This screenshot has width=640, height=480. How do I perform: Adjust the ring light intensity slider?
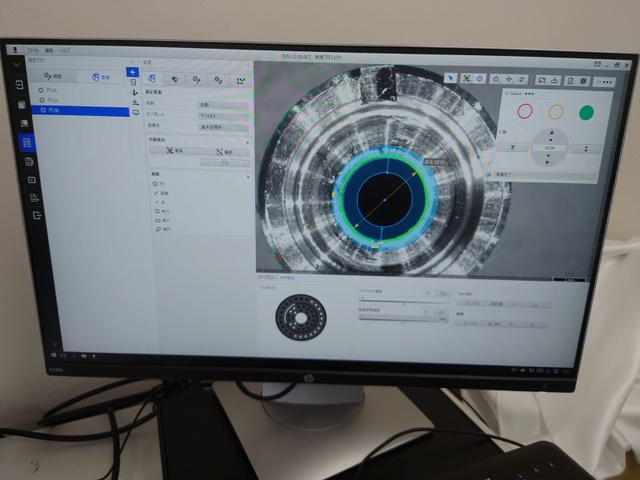[403, 301]
